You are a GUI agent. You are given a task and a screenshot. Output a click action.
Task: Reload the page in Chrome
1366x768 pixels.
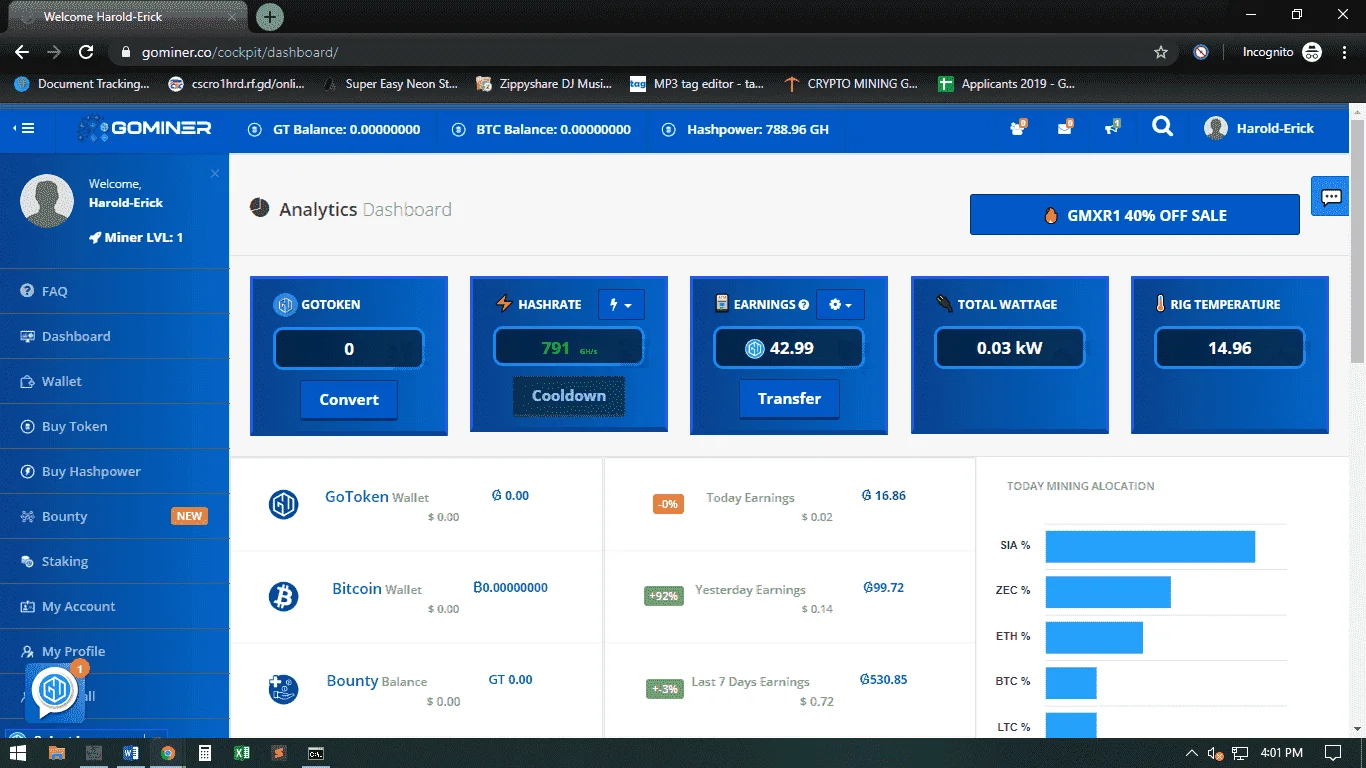[x=86, y=52]
